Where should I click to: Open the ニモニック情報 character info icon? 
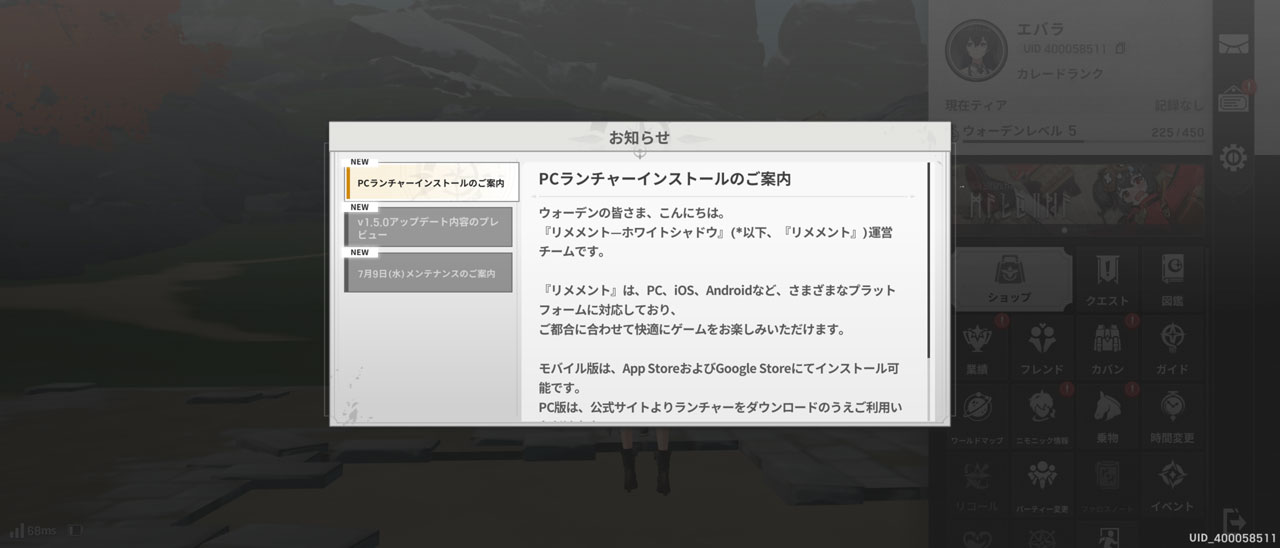[x=1042, y=414]
